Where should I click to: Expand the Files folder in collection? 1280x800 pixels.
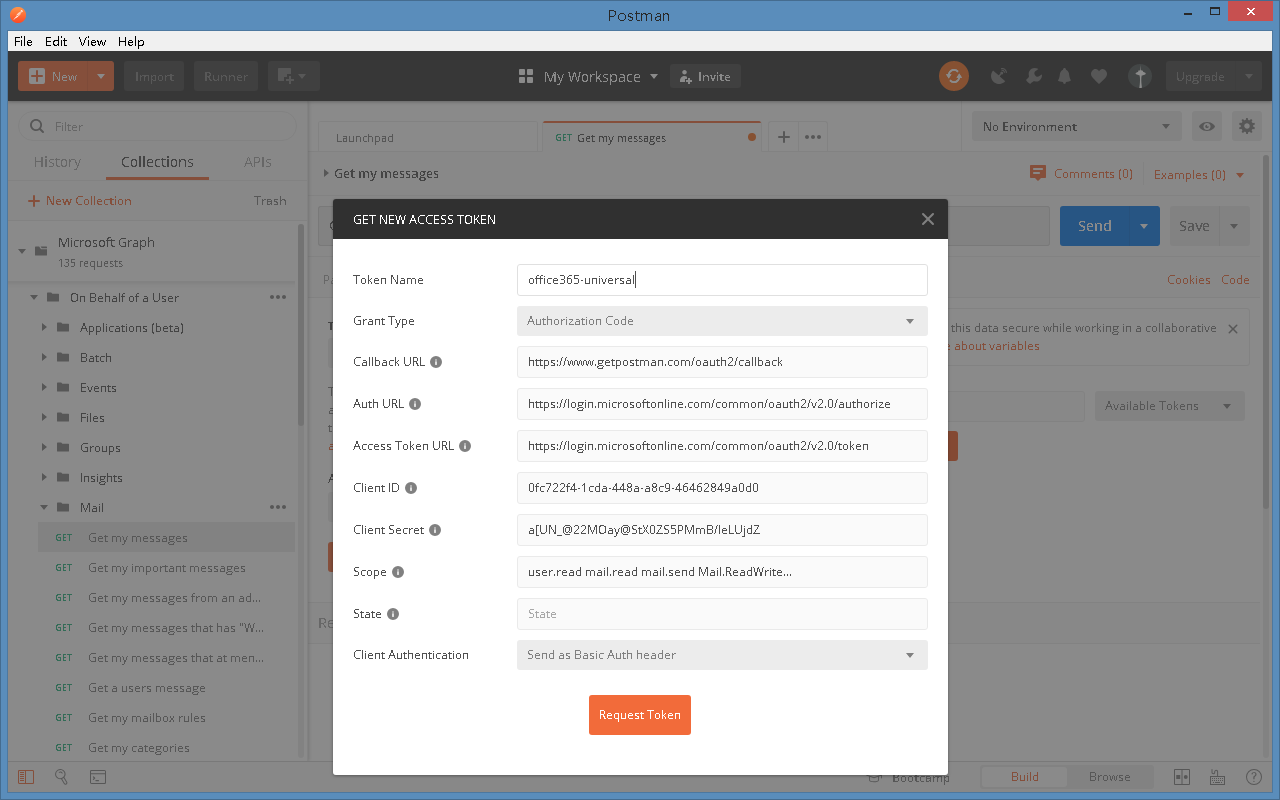(44, 418)
